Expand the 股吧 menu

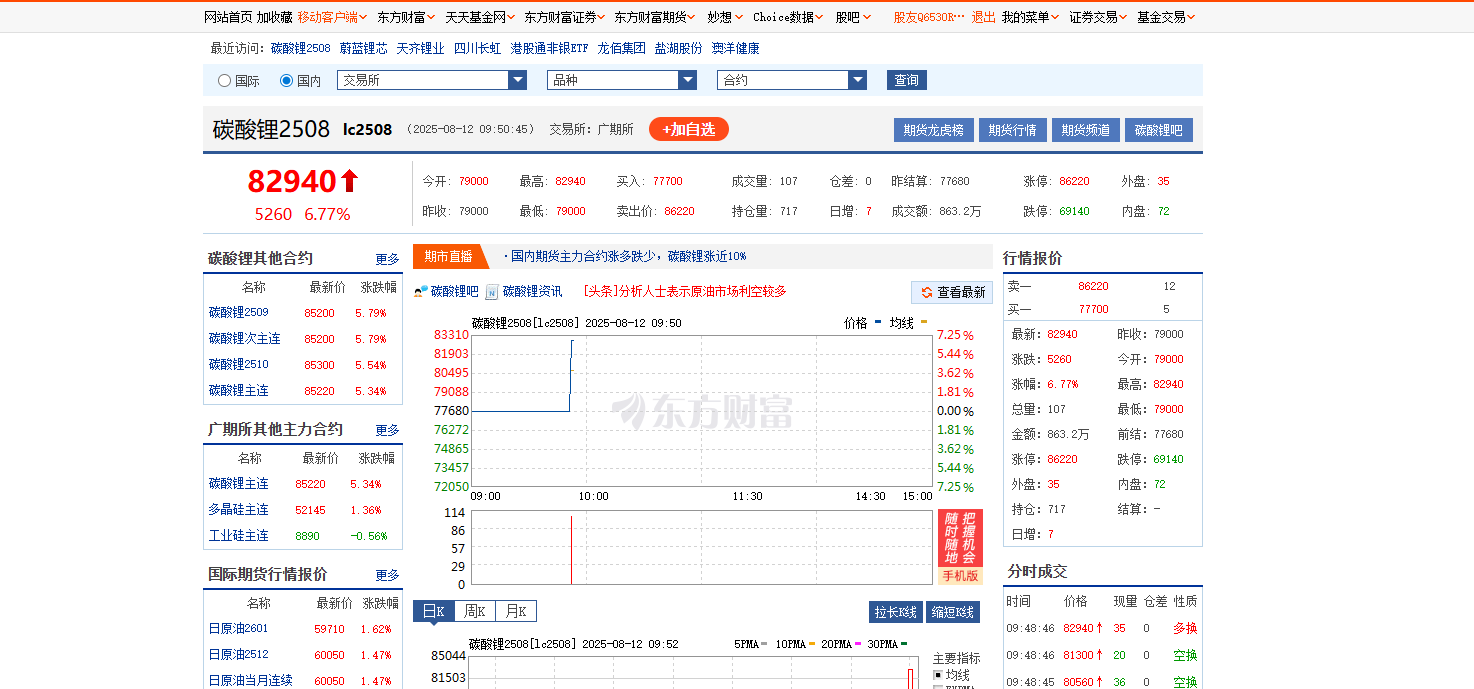click(x=853, y=17)
